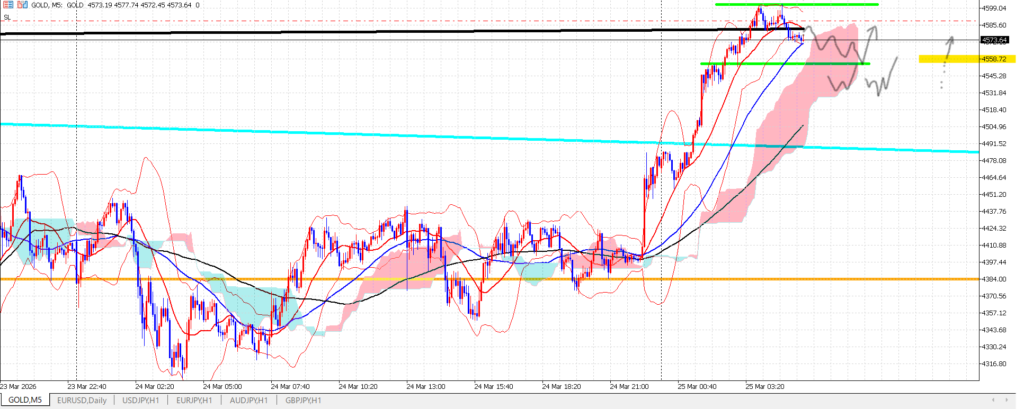Click the 4599.04 price scale label
Screen dimensions: 1024x409
[999, 7]
